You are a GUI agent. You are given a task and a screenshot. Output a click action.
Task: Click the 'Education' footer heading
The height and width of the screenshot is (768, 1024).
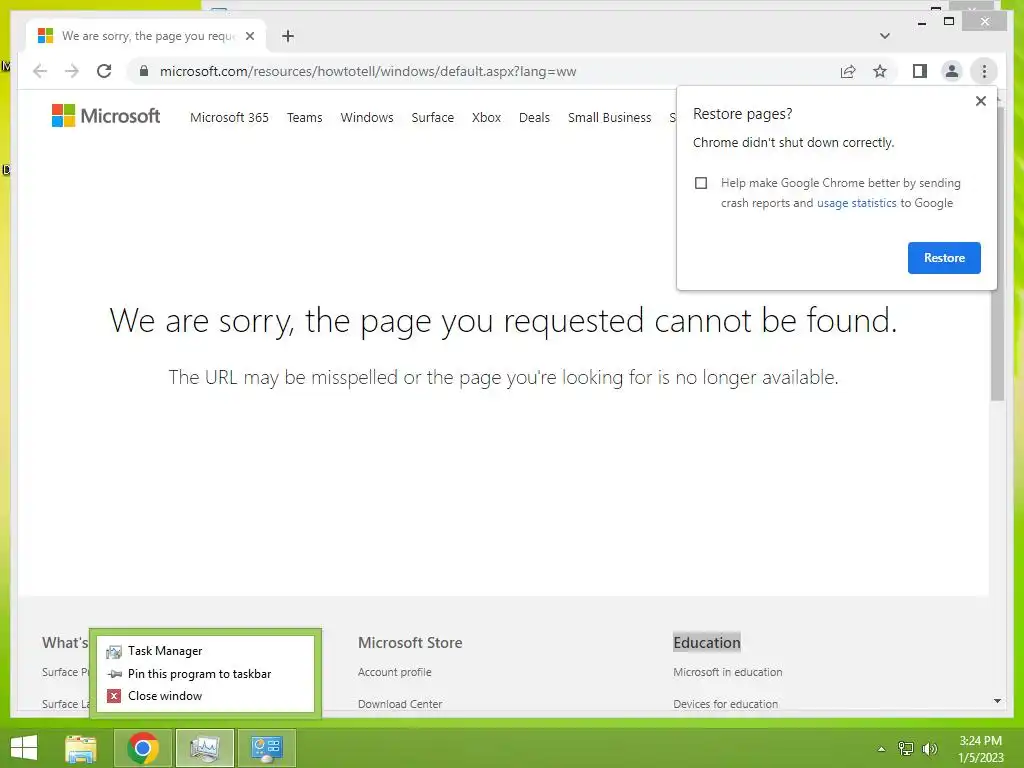click(707, 643)
